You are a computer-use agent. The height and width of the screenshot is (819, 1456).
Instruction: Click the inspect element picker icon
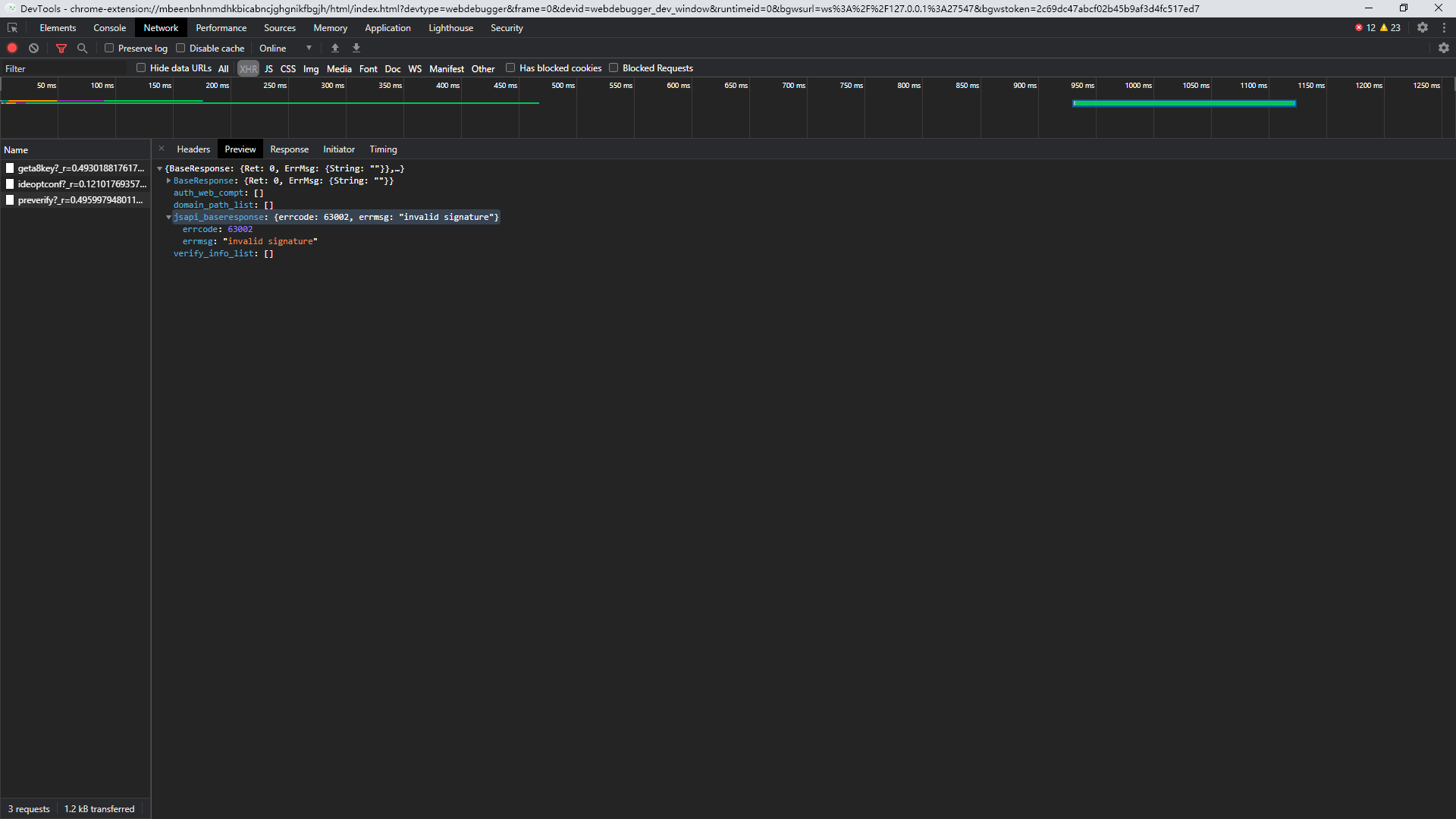12,28
